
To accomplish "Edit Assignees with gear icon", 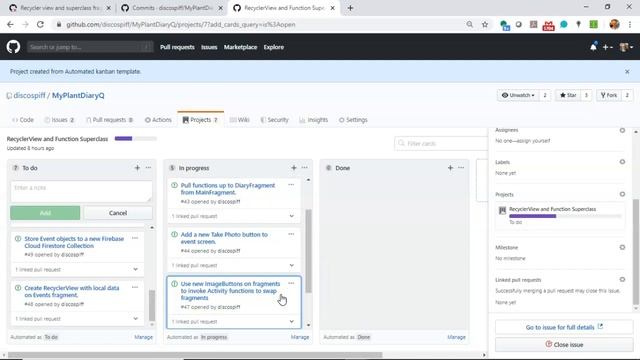I will coord(622,130).
